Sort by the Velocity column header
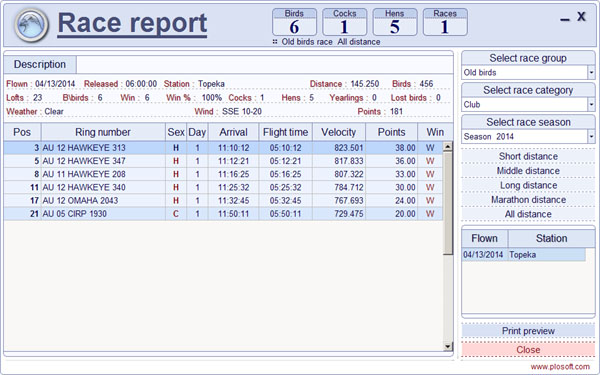The width and height of the screenshot is (600, 375). [339, 132]
